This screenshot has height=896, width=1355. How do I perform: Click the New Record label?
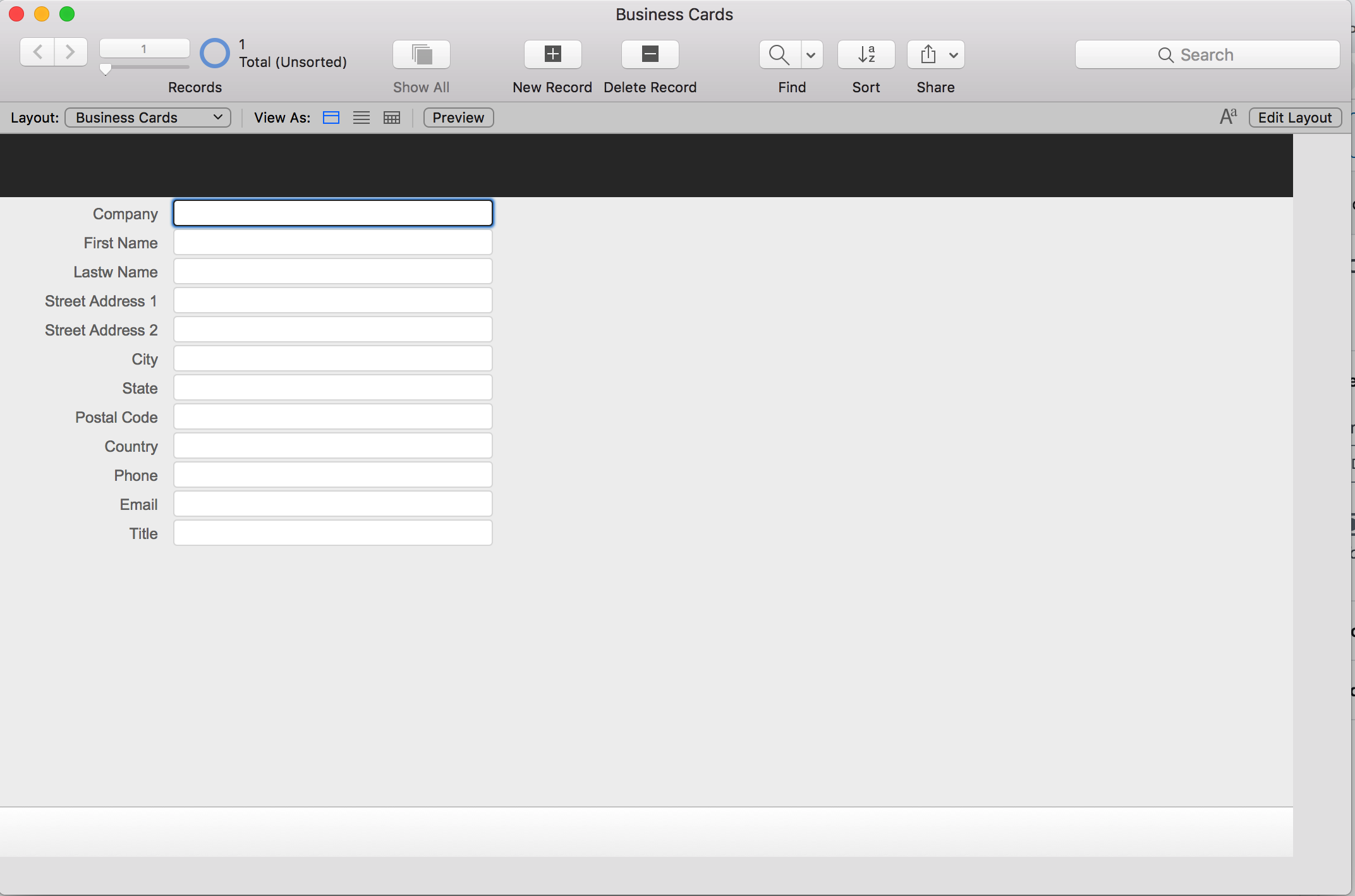pyautogui.click(x=552, y=87)
